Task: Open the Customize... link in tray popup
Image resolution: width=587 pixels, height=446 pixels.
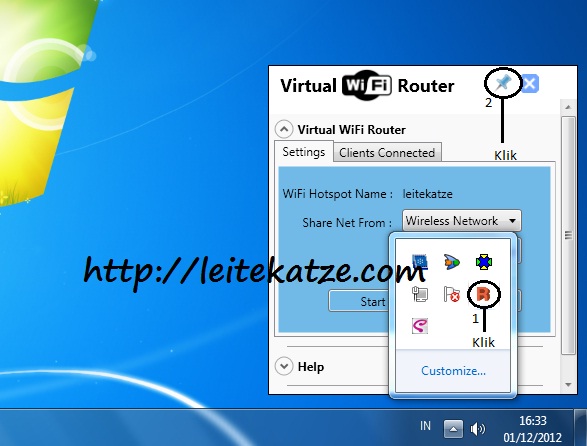Action: coord(453,371)
